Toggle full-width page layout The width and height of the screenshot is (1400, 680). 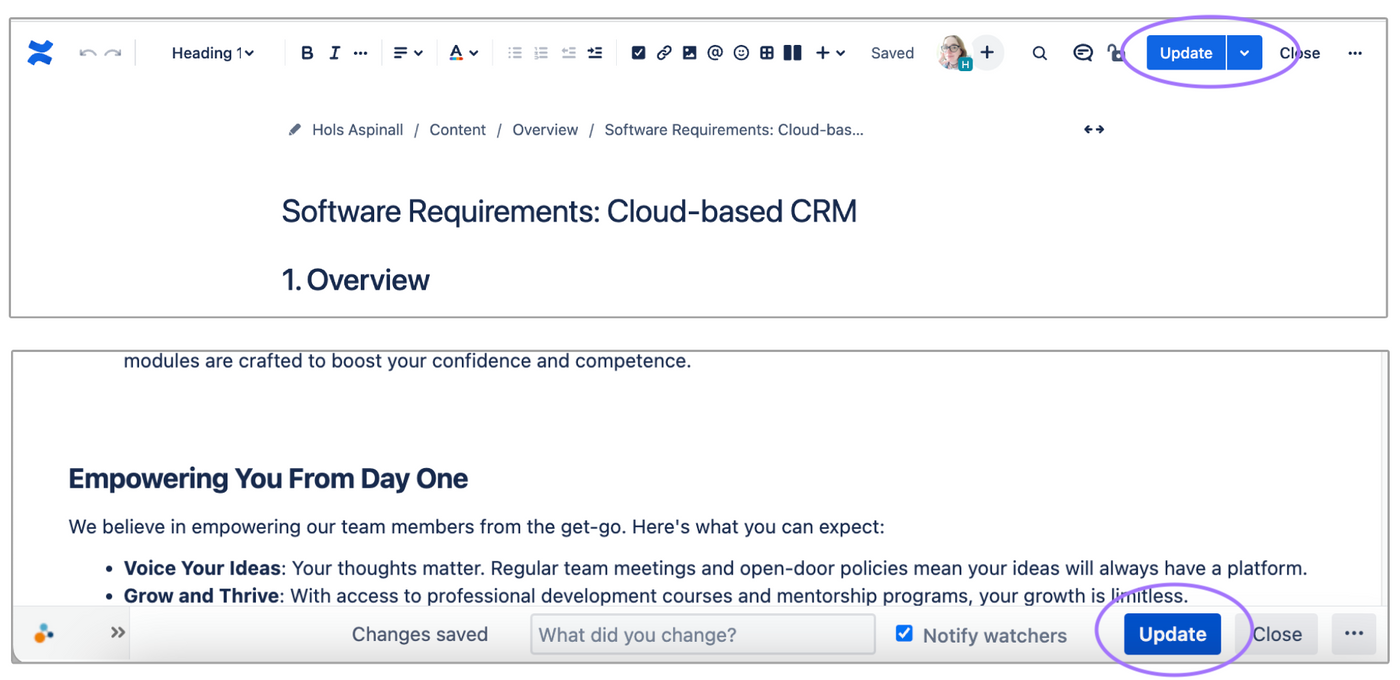1093,129
